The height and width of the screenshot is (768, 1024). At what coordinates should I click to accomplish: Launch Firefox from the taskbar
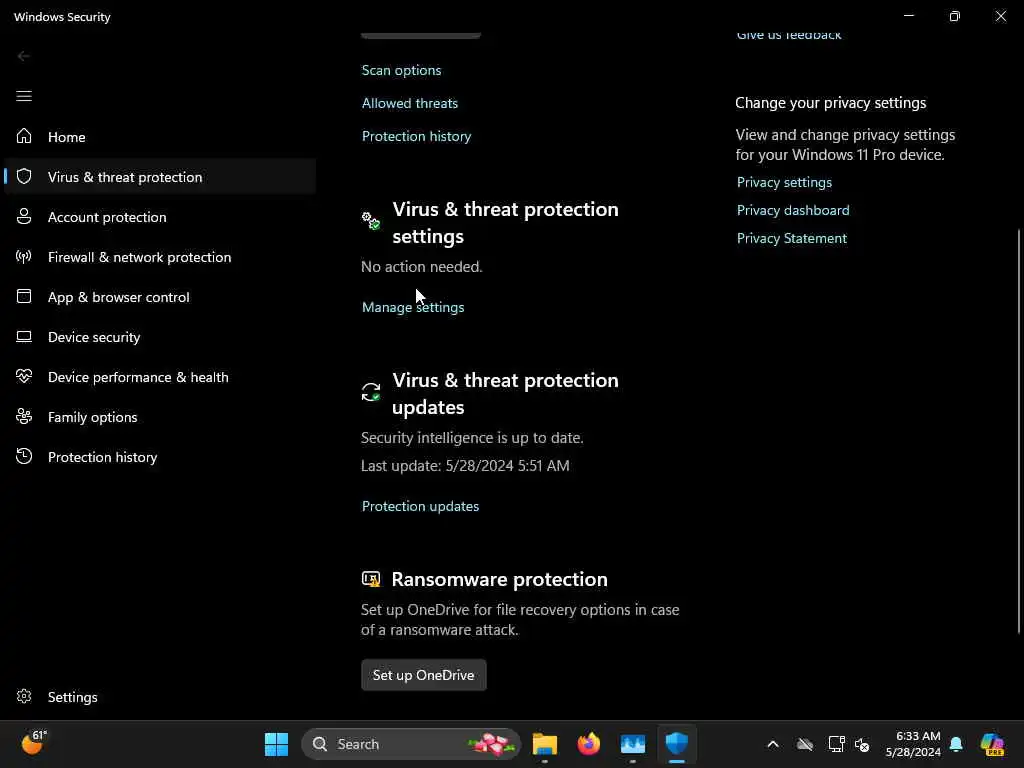tap(588, 744)
